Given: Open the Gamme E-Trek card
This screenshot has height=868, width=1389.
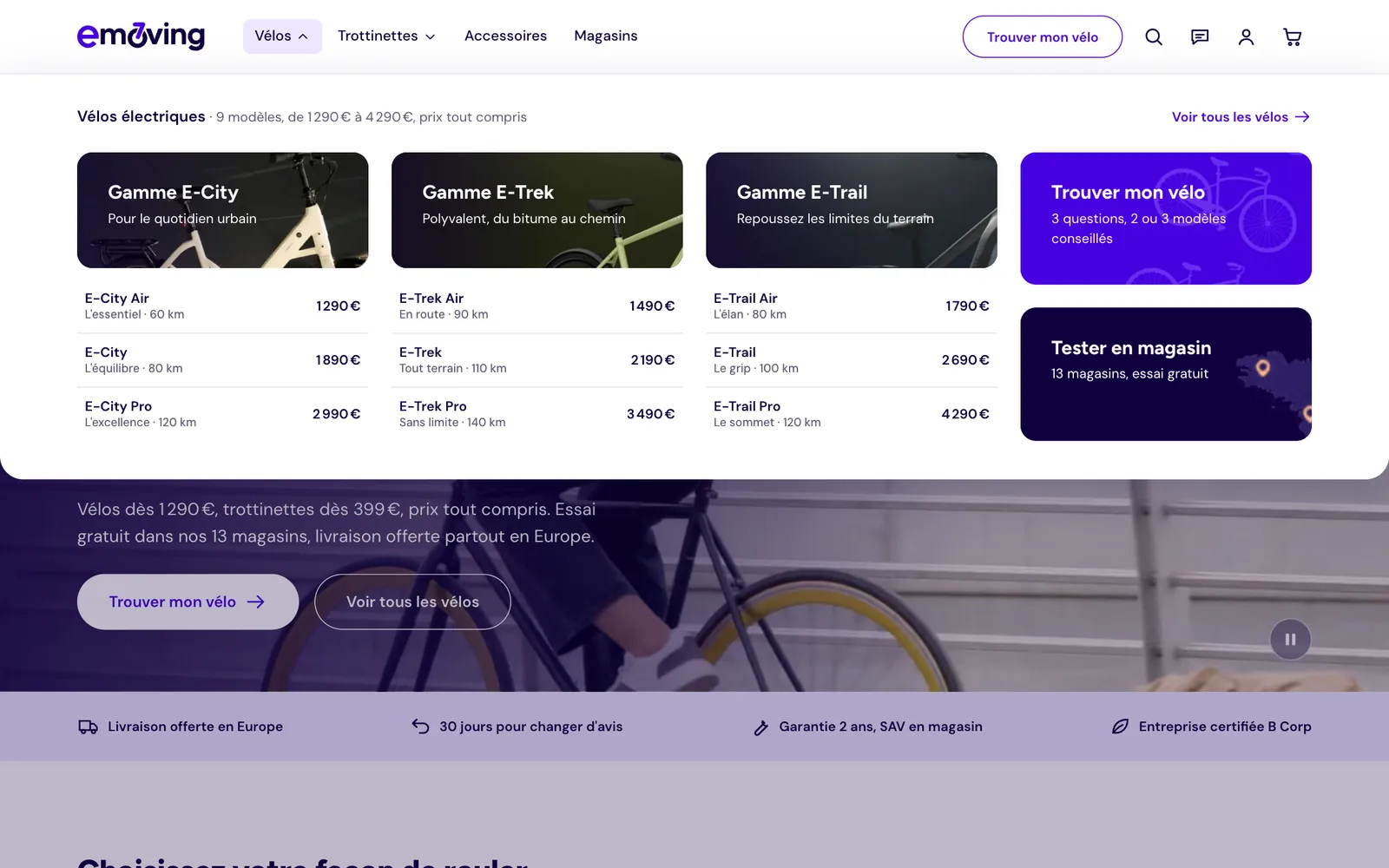Looking at the screenshot, I should pyautogui.click(x=537, y=210).
